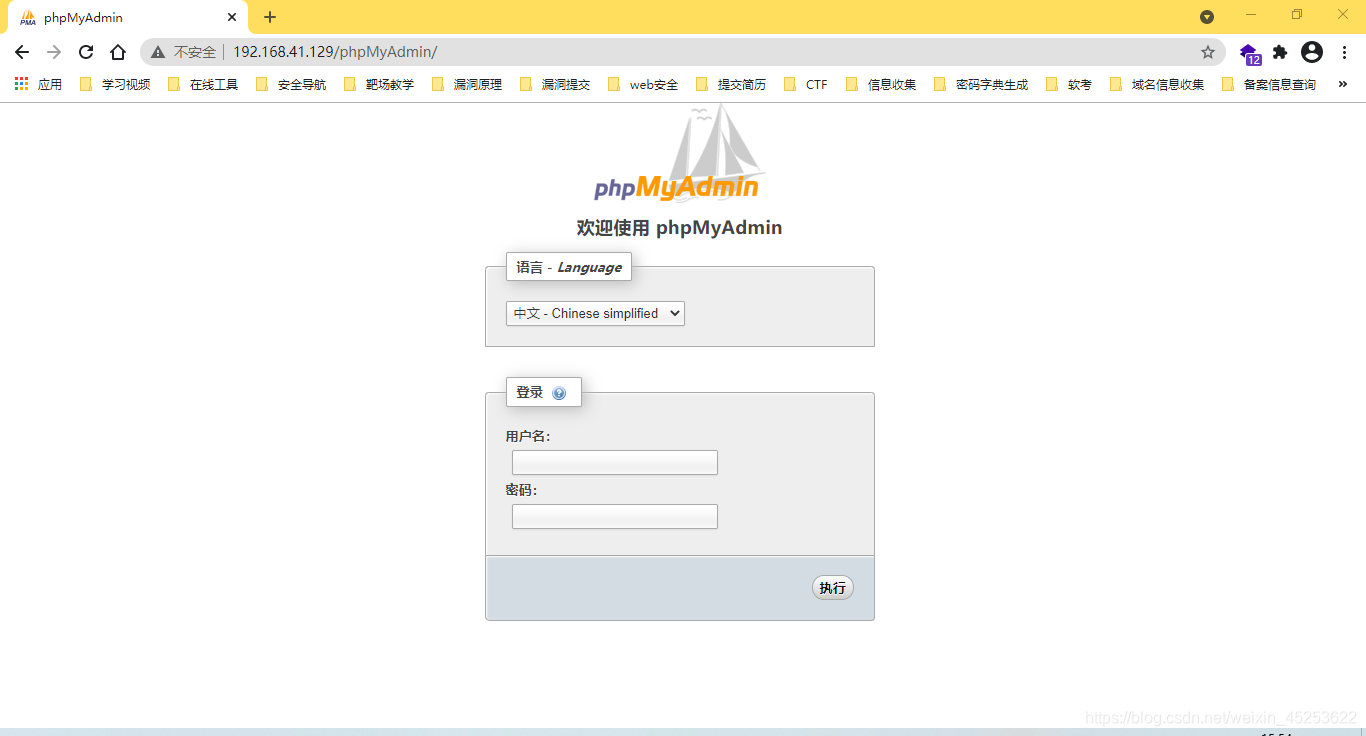Click the browser back arrow
This screenshot has height=736, width=1366.
(22, 52)
